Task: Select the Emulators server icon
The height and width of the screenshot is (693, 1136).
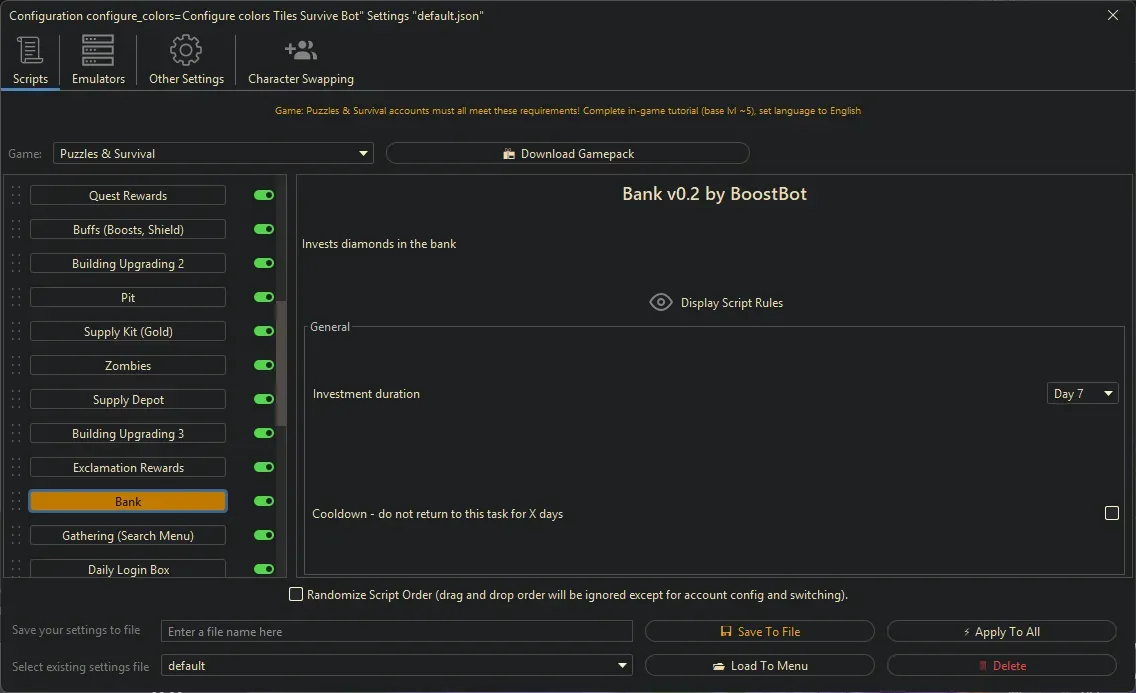Action: pos(96,50)
